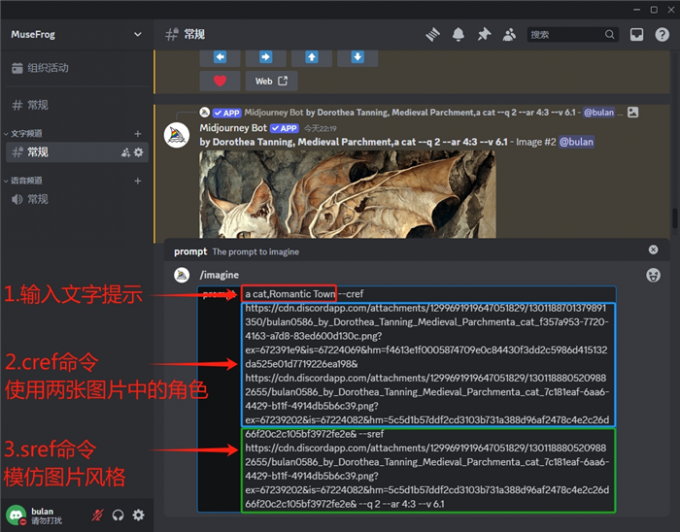Show pinned messages
The width and height of the screenshot is (680, 532).
[484, 34]
